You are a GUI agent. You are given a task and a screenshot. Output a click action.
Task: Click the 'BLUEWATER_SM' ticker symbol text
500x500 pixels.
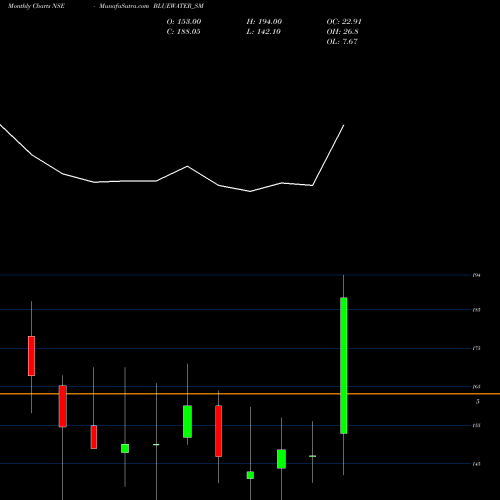[179, 6]
